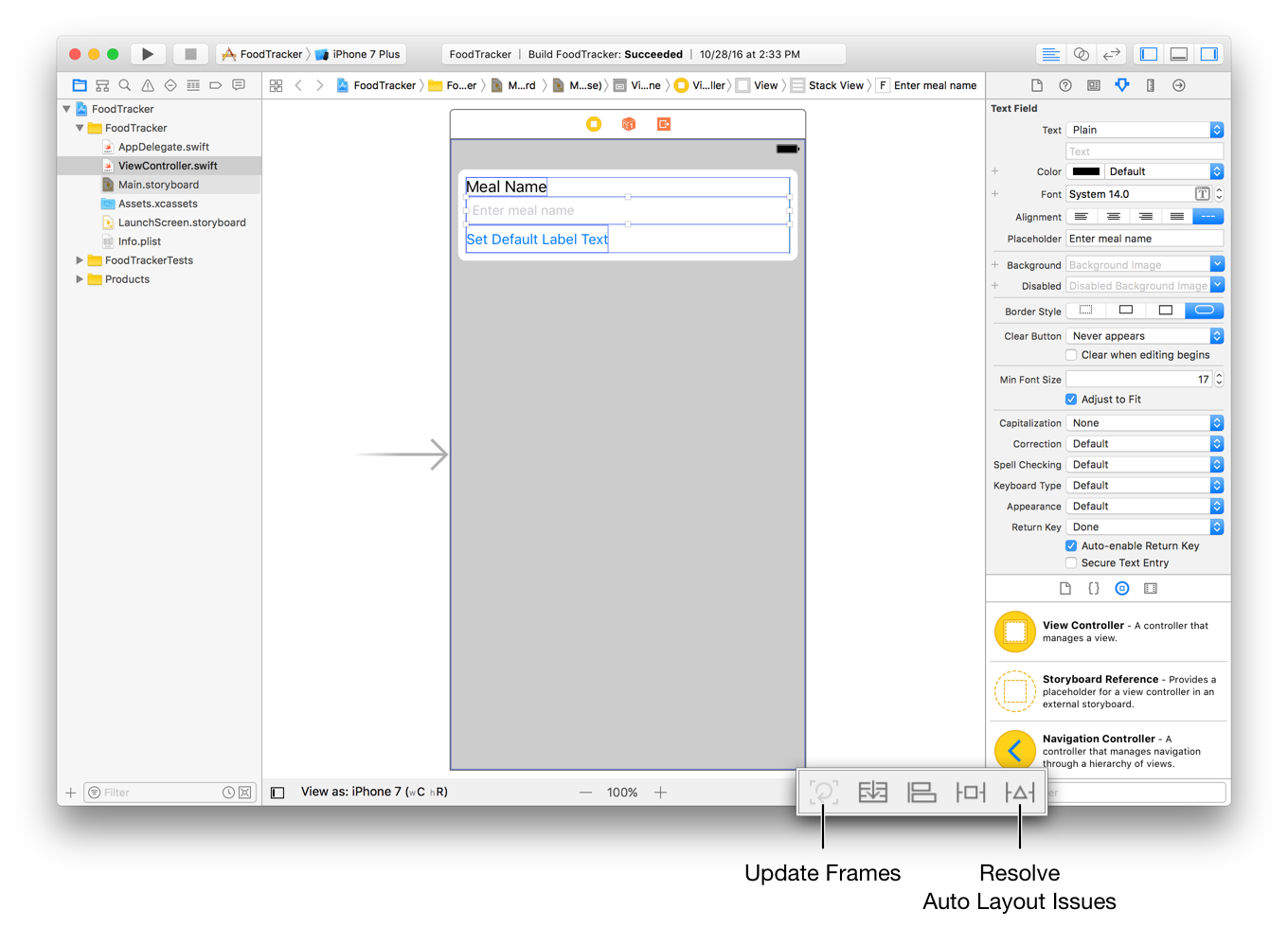This screenshot has height=927, width=1288.
Task: Click the Update Frames button
Action: (x=824, y=792)
